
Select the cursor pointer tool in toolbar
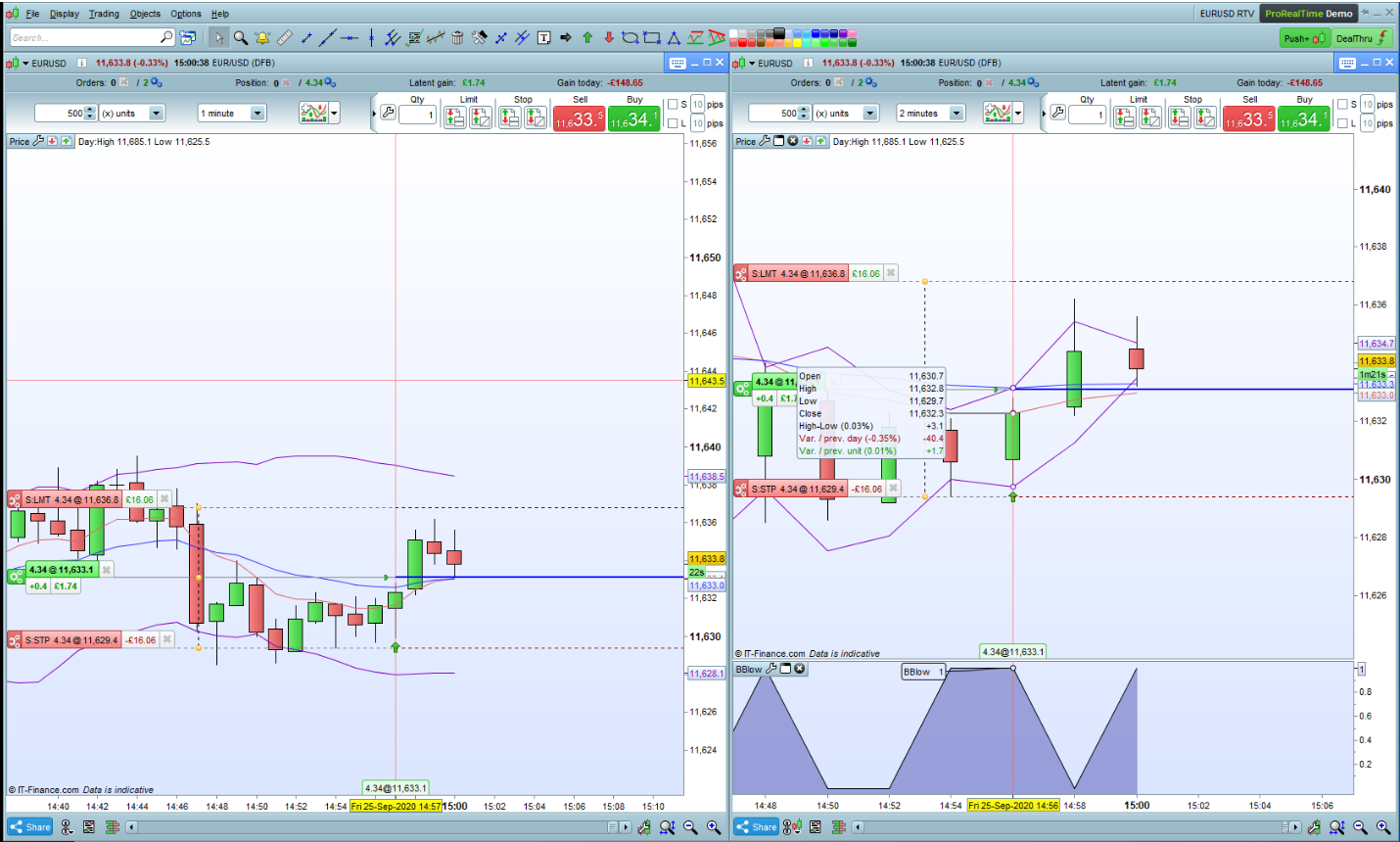coord(219,38)
